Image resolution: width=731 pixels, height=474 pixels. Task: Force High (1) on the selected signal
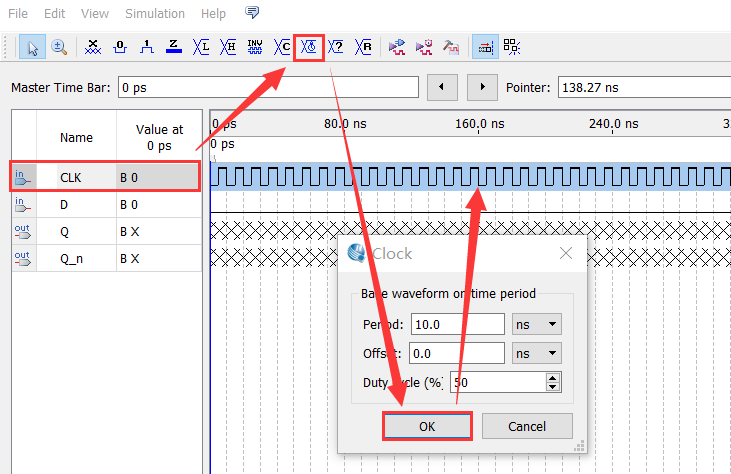click(147, 47)
